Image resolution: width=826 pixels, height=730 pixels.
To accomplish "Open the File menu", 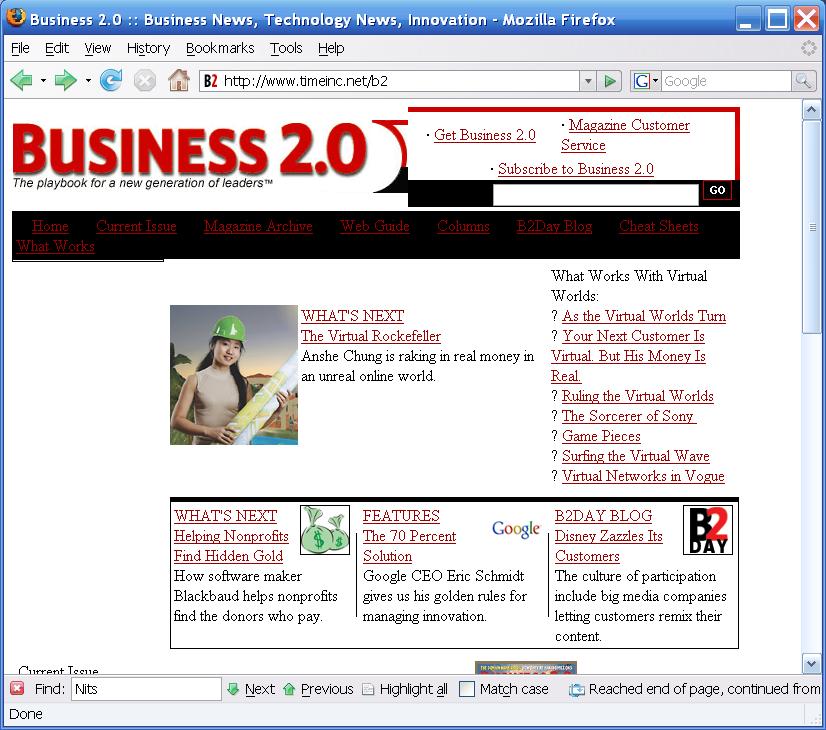I will tap(20, 48).
